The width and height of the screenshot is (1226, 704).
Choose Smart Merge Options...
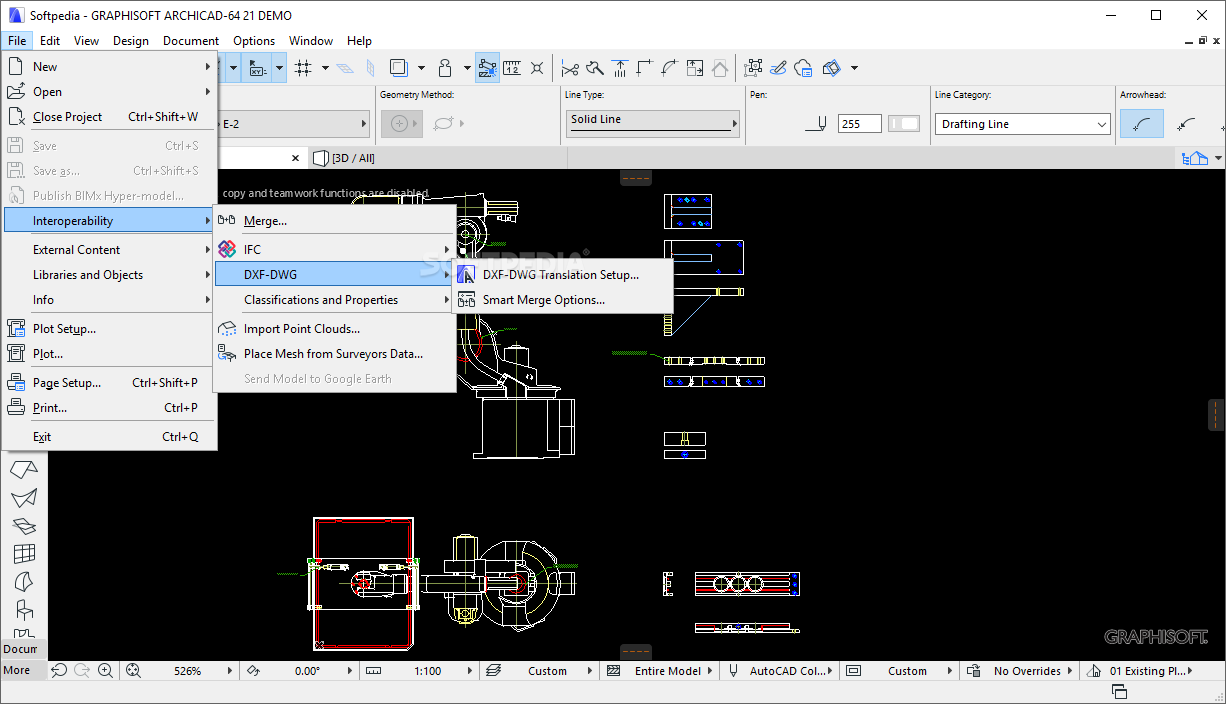[563, 300]
